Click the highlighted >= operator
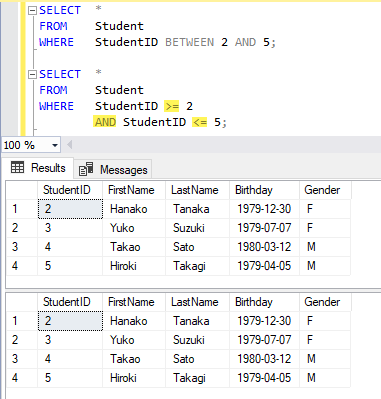Screen dimensions: 381x399 coord(172,106)
